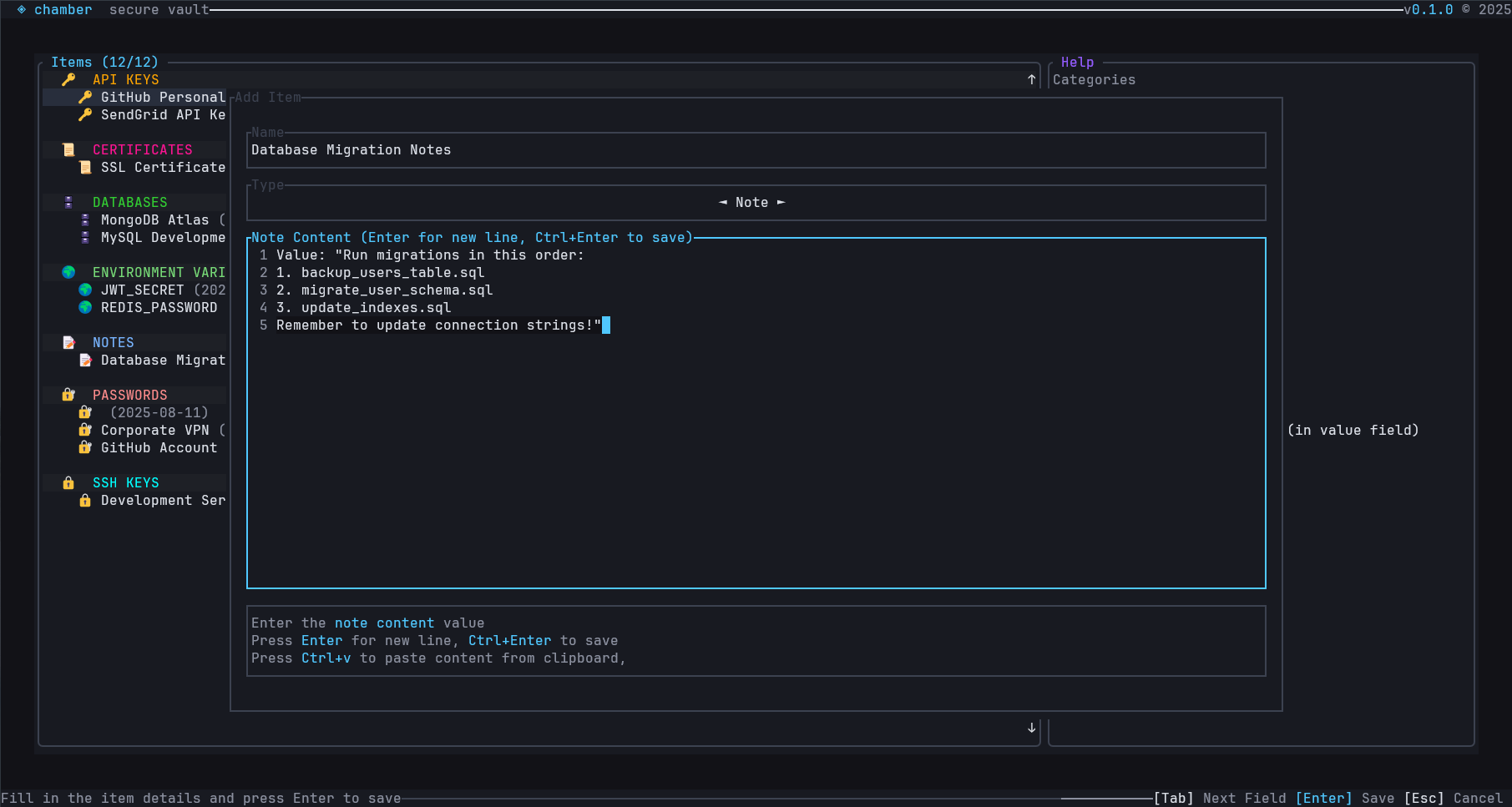The image size is (1512, 807).
Task: Switch type with right arrow after Note
Action: [x=781, y=203]
